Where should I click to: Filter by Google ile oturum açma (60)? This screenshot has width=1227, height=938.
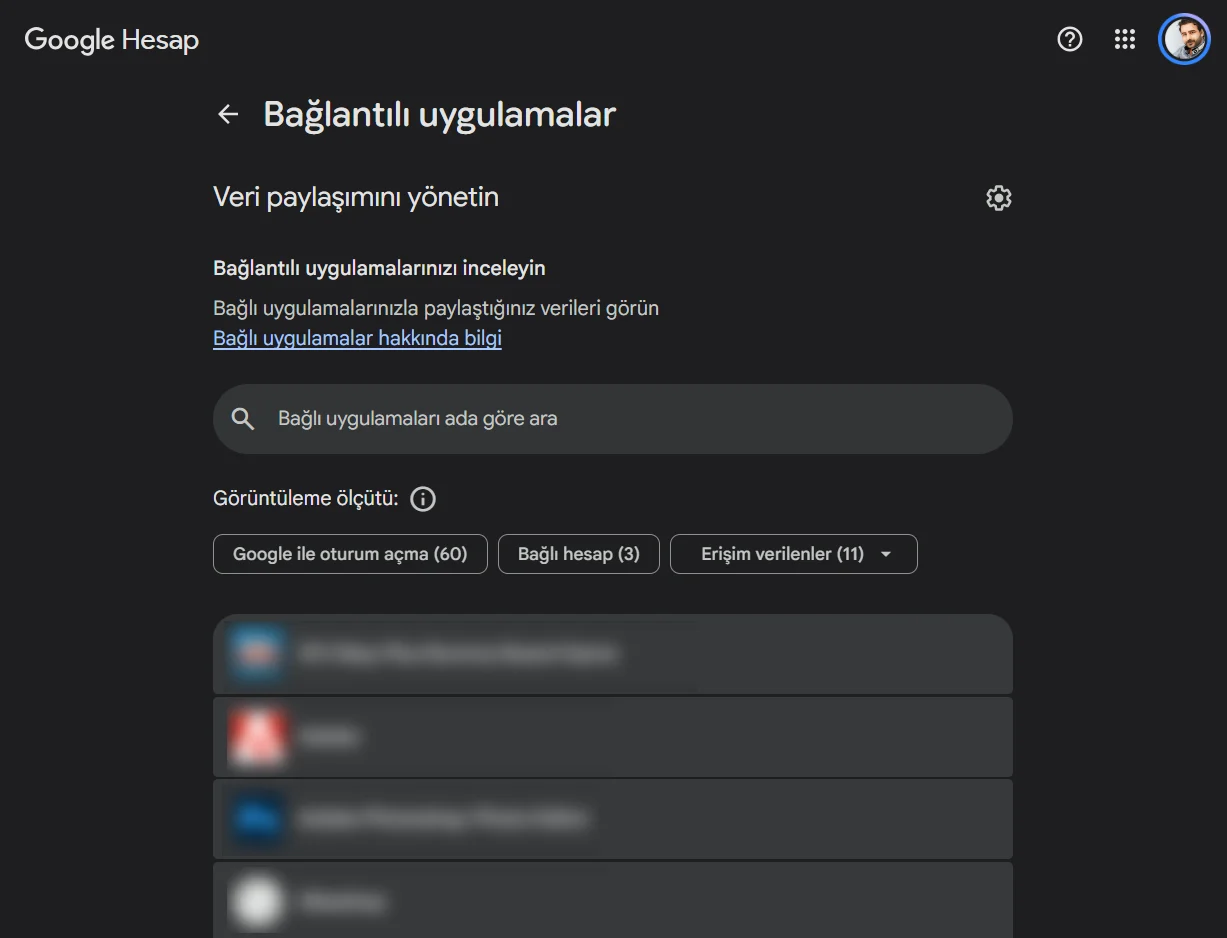[350, 554]
